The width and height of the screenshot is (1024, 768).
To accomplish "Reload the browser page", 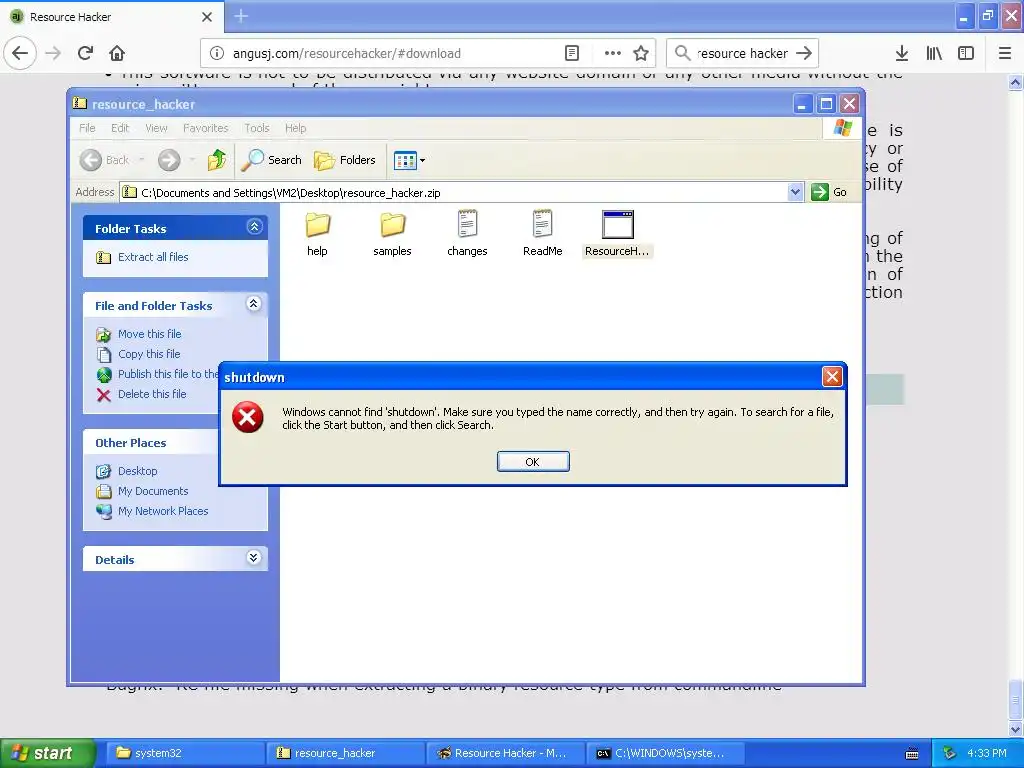I will pos(85,53).
